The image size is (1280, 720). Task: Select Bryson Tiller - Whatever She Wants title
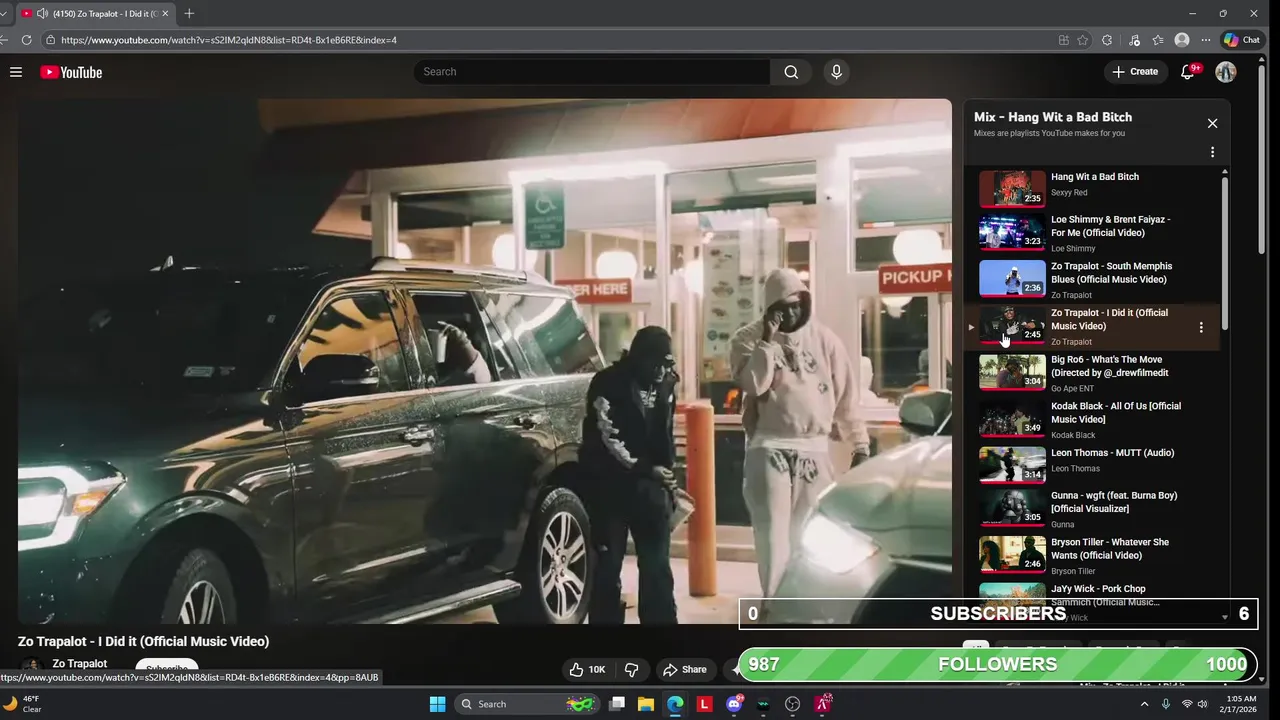point(1109,549)
